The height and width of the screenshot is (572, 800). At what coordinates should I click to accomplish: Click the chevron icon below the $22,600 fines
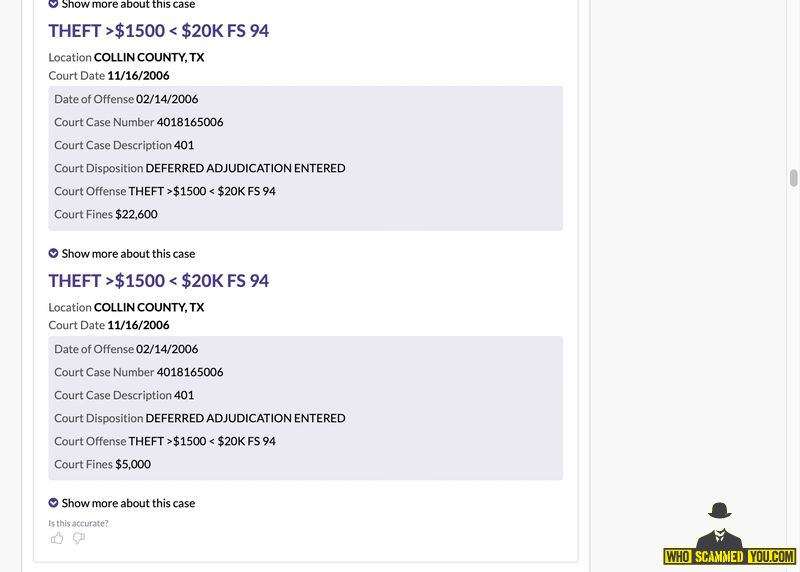point(53,253)
